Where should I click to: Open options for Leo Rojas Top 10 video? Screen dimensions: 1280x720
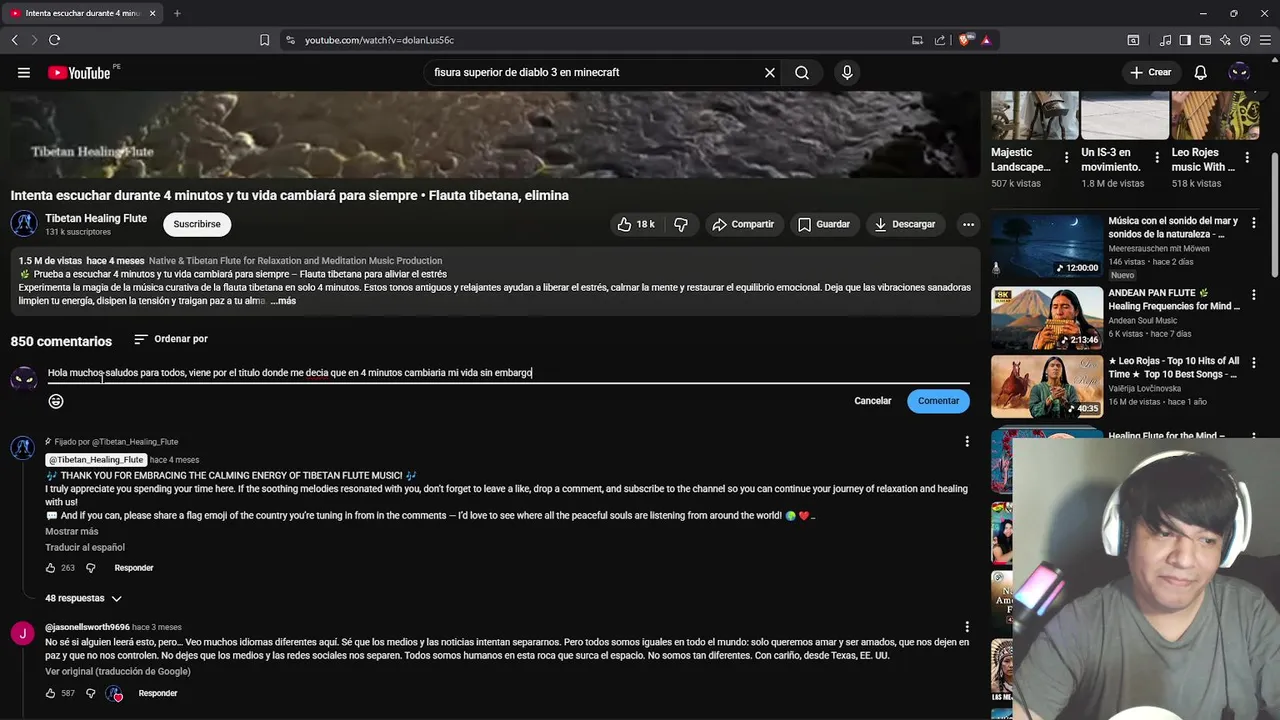(x=1253, y=363)
